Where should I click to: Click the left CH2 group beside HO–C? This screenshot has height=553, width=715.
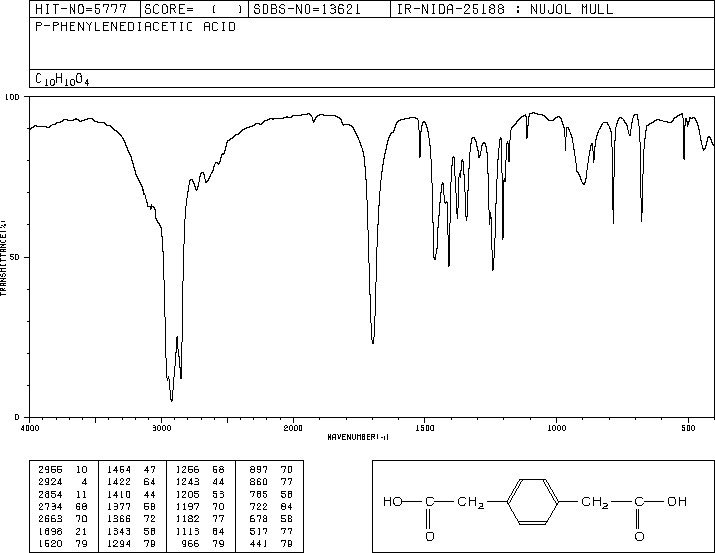(471, 503)
